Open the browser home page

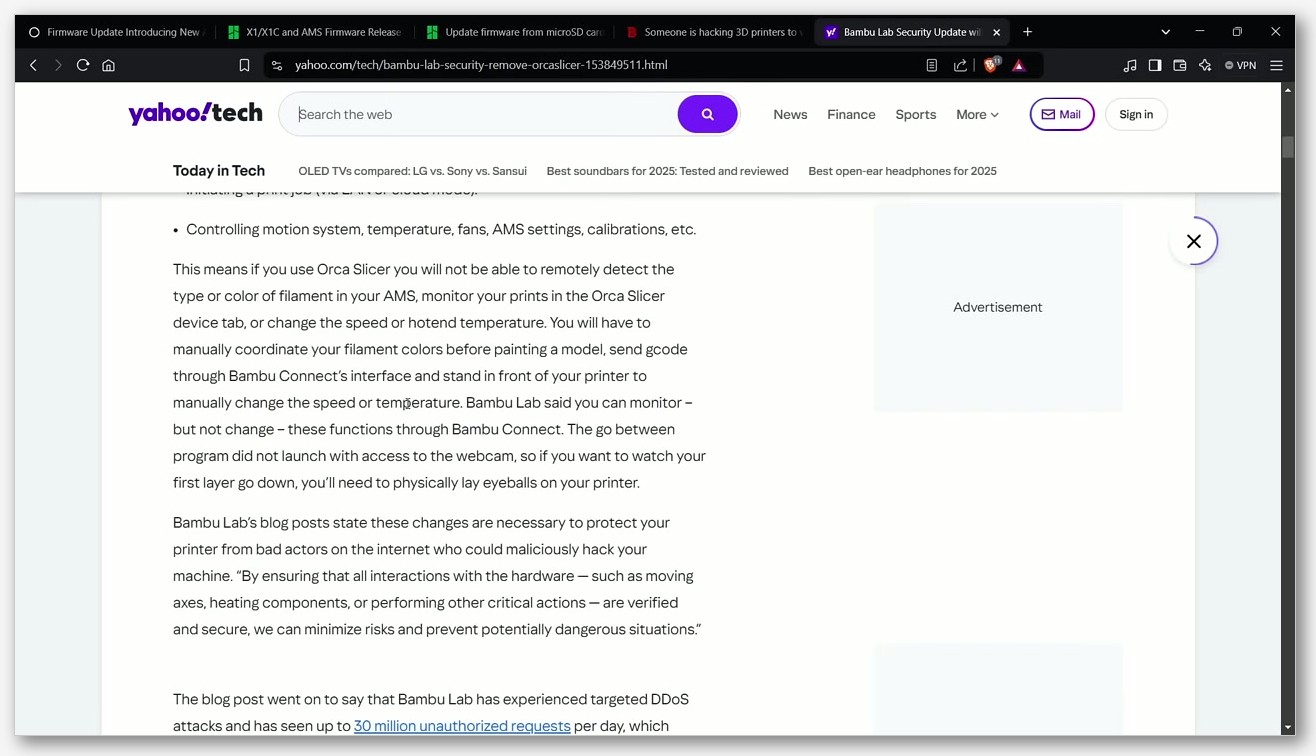point(109,65)
